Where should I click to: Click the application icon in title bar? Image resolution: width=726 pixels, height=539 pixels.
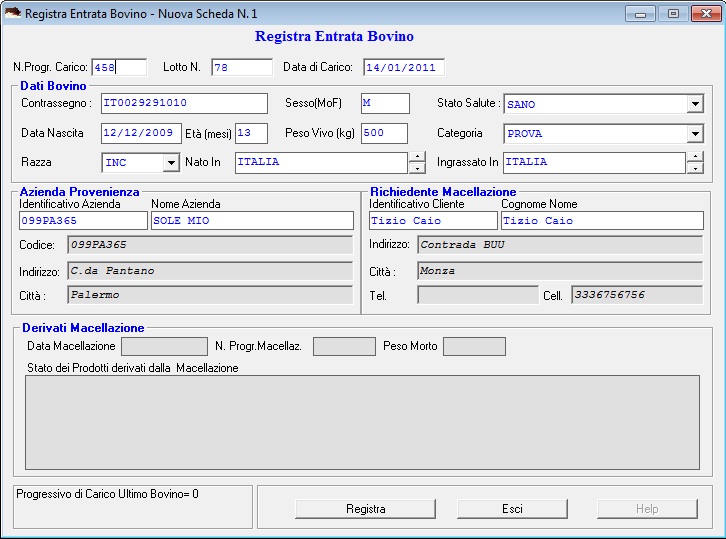coord(13,13)
